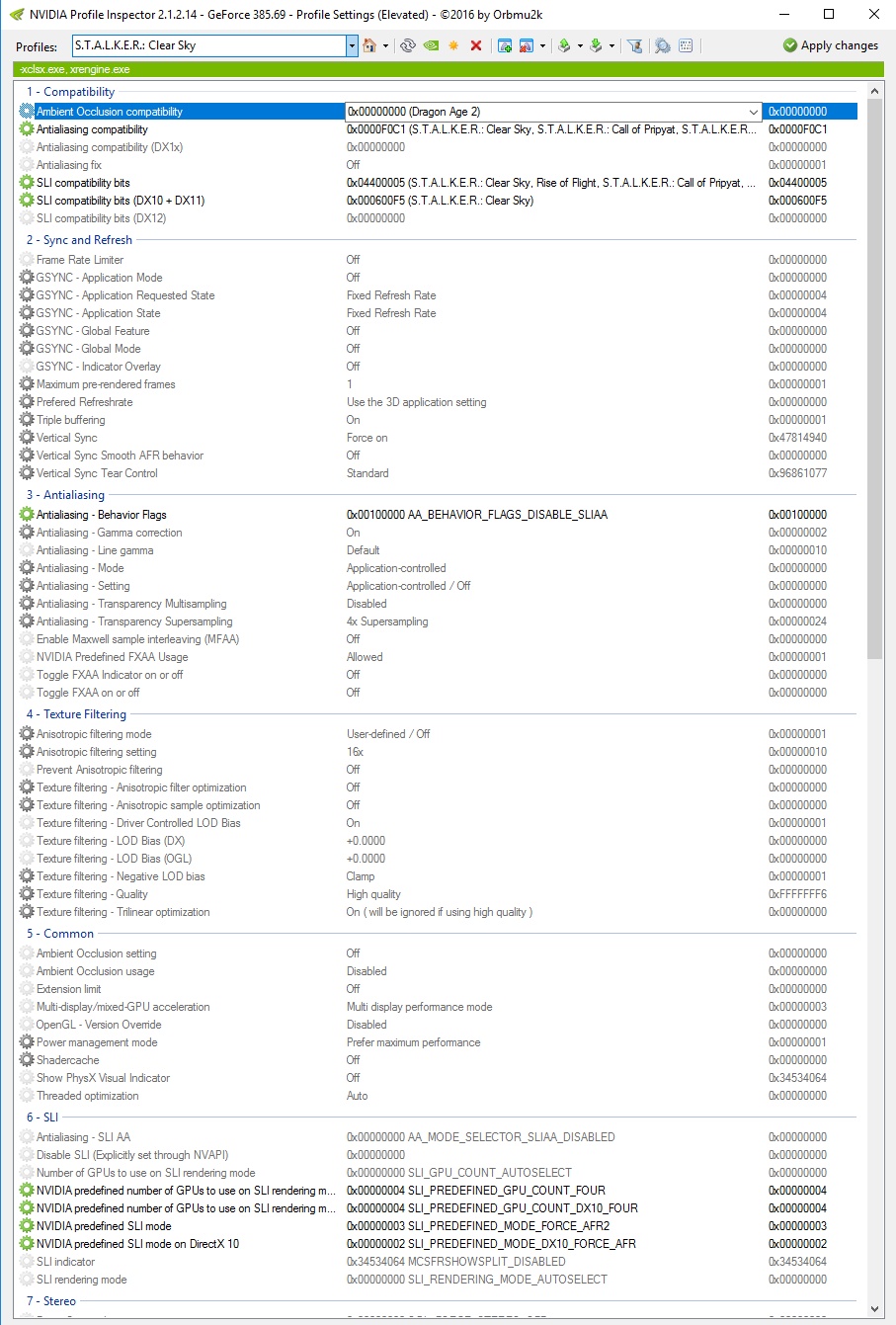The height and width of the screenshot is (1325, 896).
Task: Select Texture filtering - Trilinear optimization row
Action: click(x=437, y=912)
